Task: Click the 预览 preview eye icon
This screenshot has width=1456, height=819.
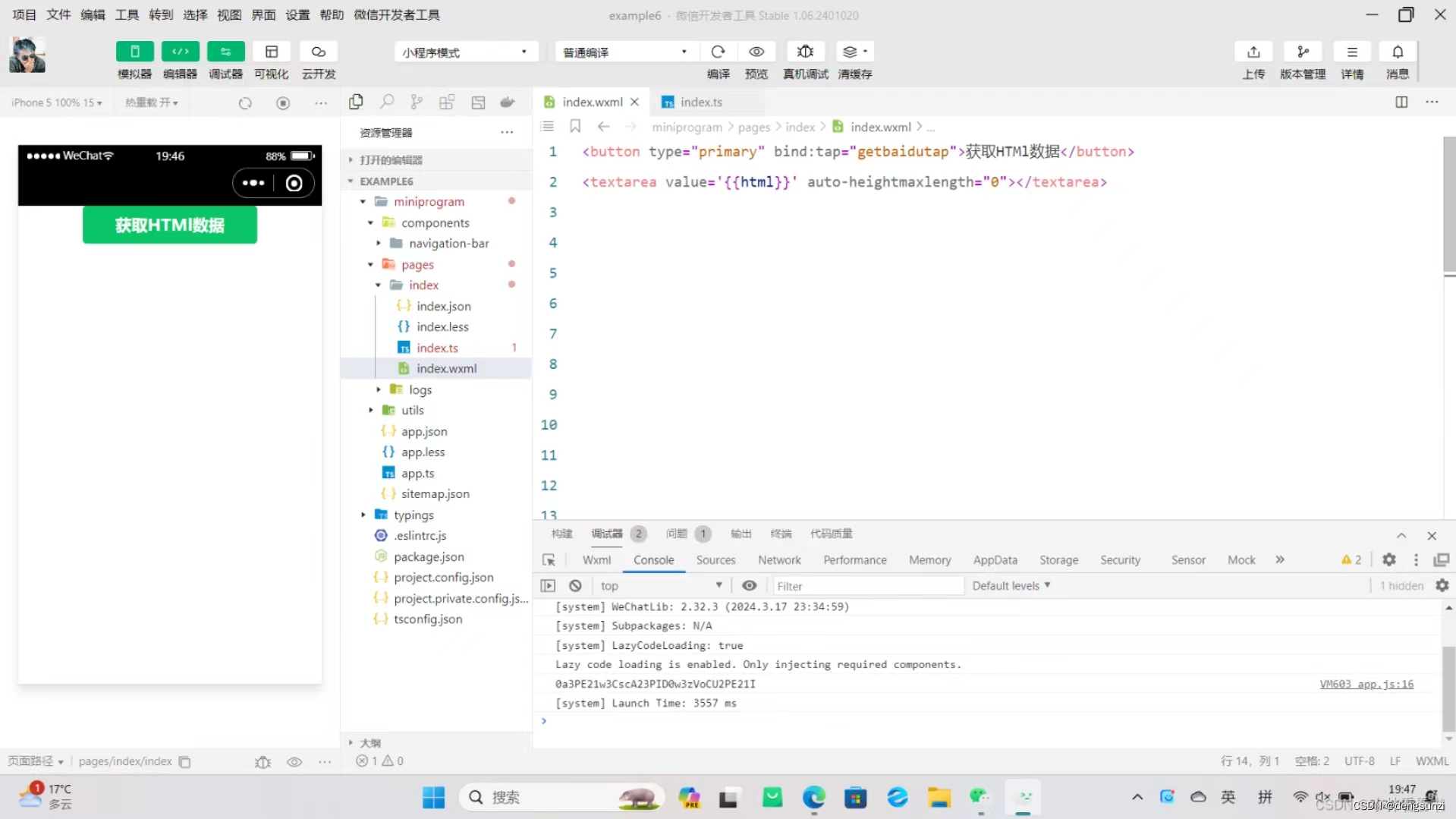Action: click(756, 52)
